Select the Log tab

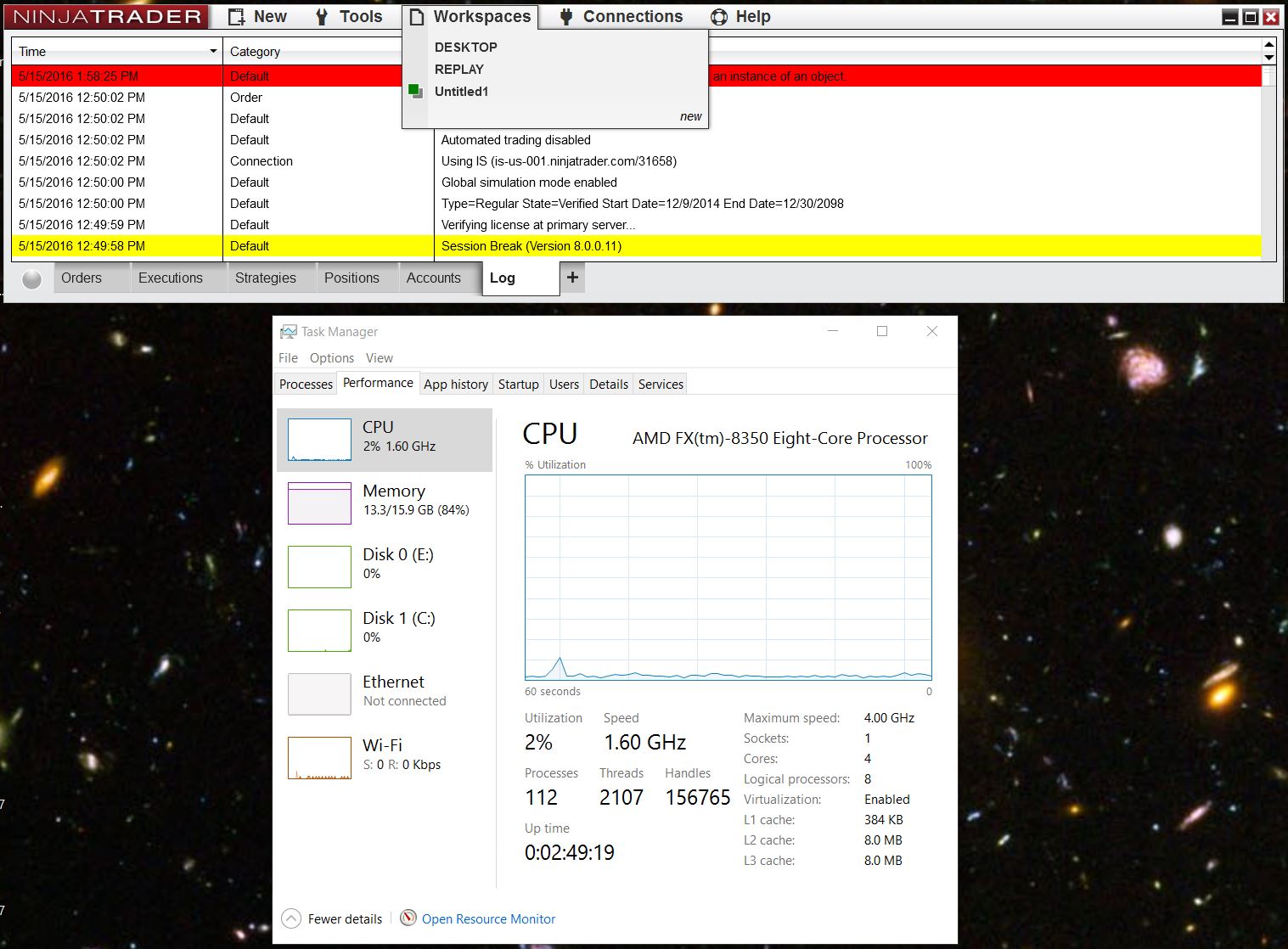pos(520,278)
